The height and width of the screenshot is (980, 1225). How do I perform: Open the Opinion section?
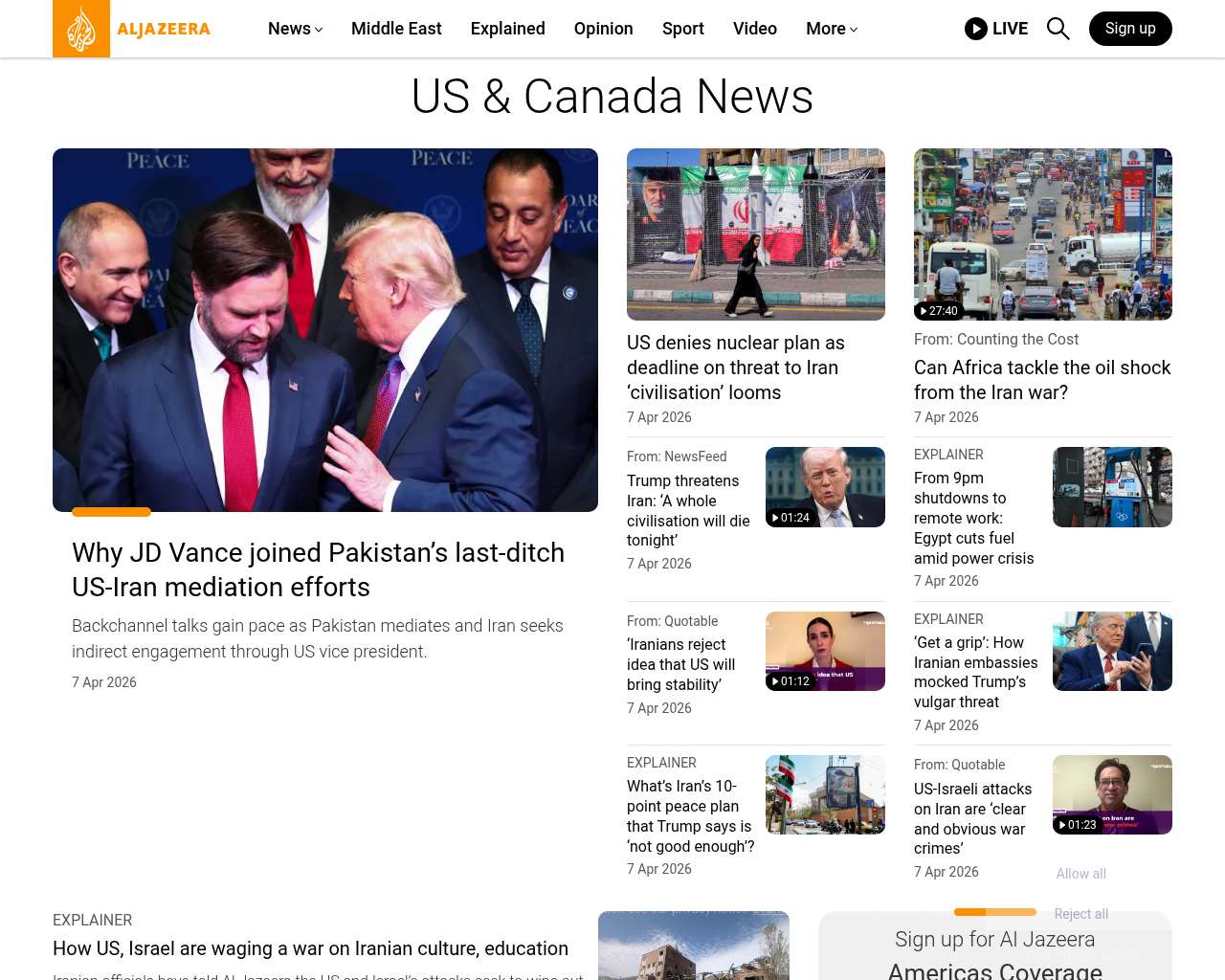604,29
